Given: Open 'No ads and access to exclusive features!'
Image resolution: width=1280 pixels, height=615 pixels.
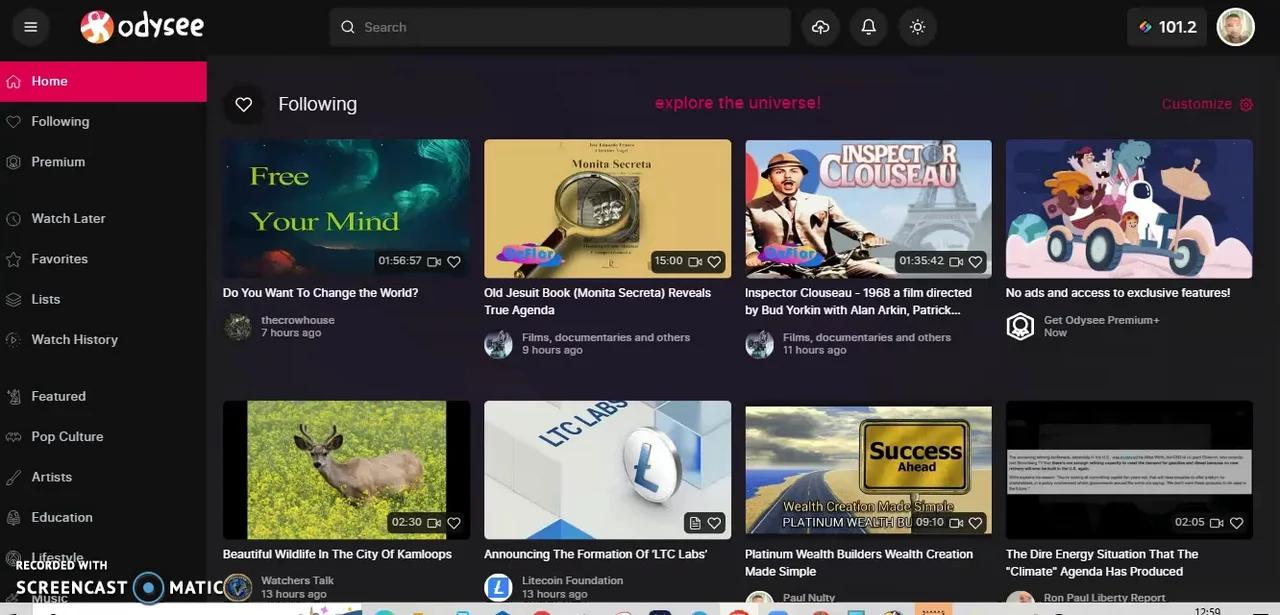Looking at the screenshot, I should [x=1118, y=293].
